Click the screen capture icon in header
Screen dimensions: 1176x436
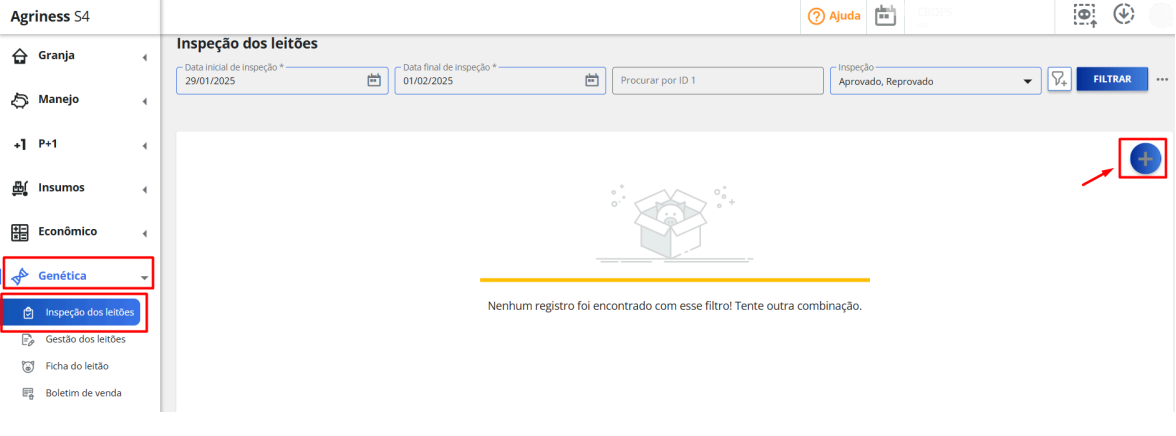1084,16
